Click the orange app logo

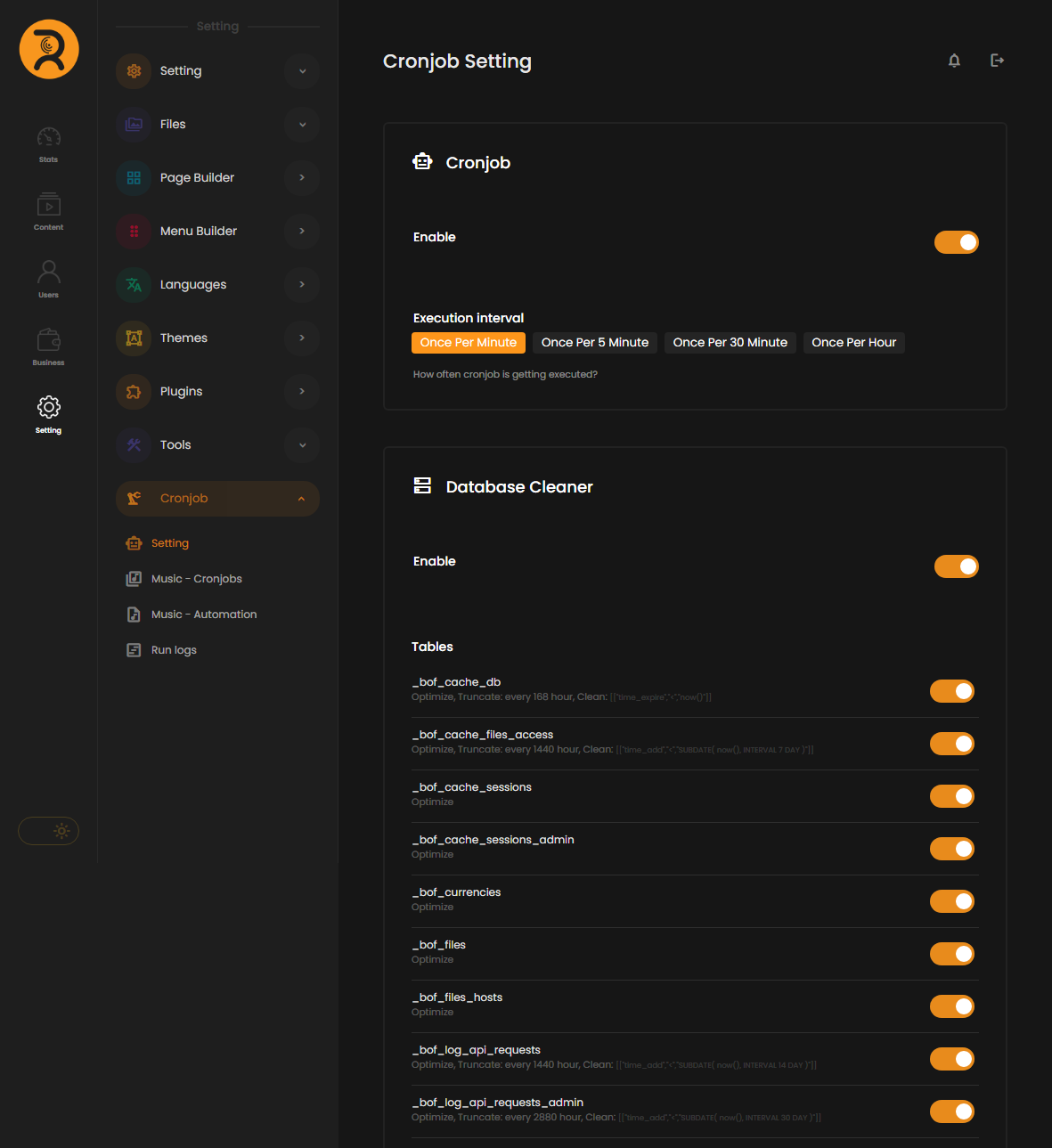[x=49, y=50]
